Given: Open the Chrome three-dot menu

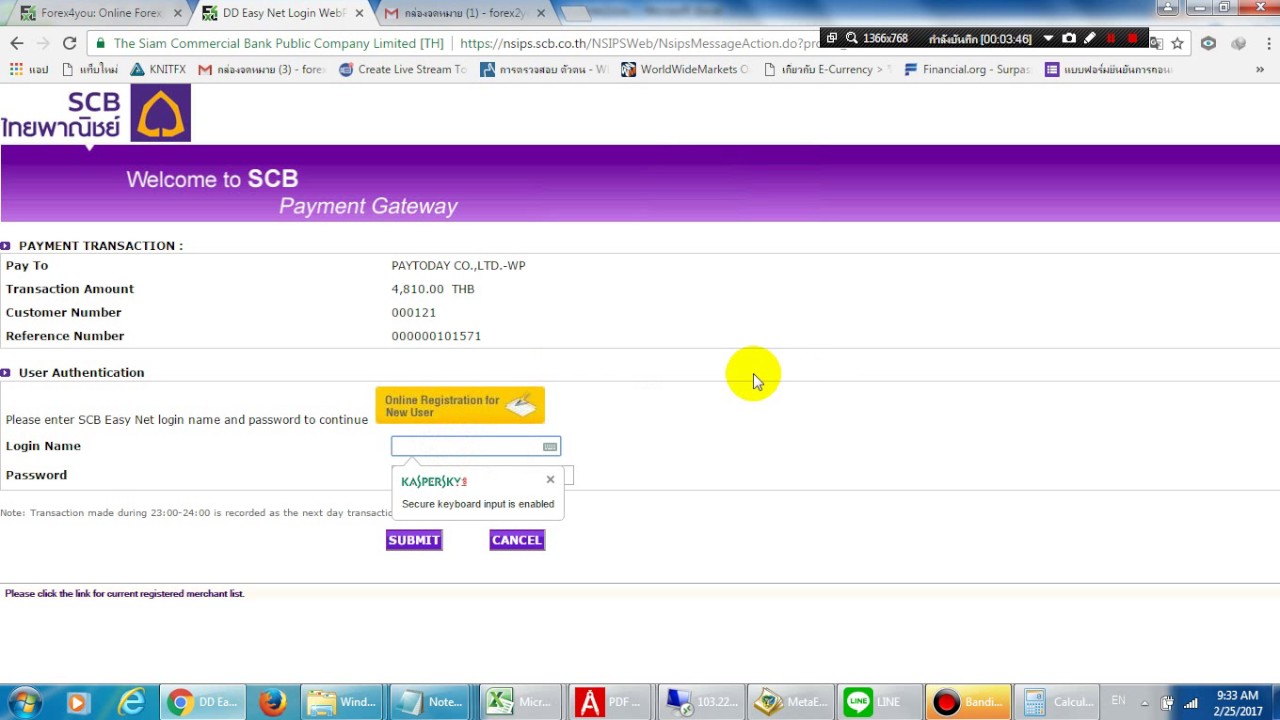Looking at the screenshot, I should coord(1268,43).
